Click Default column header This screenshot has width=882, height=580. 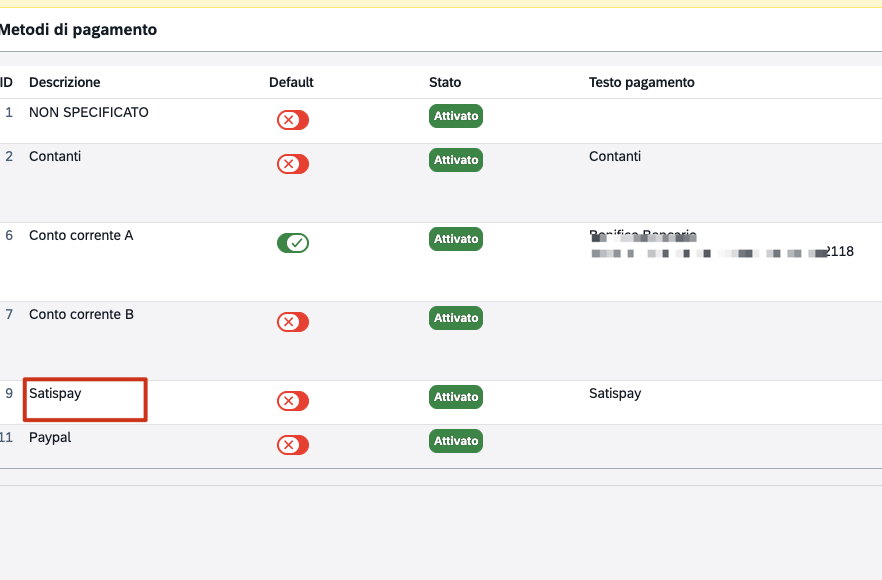[291, 82]
